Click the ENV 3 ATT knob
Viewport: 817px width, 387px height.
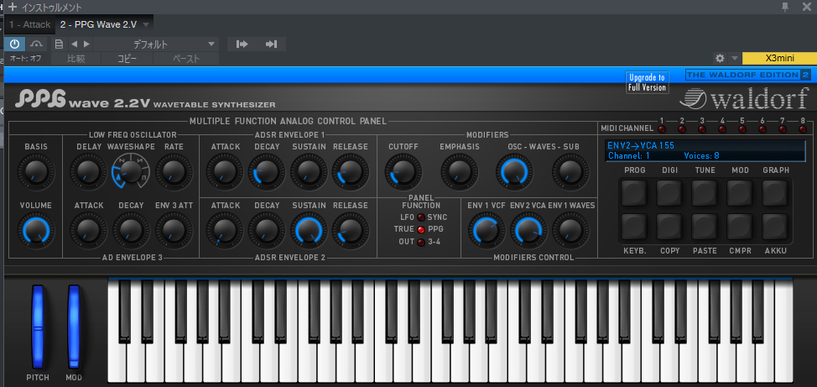pos(174,230)
